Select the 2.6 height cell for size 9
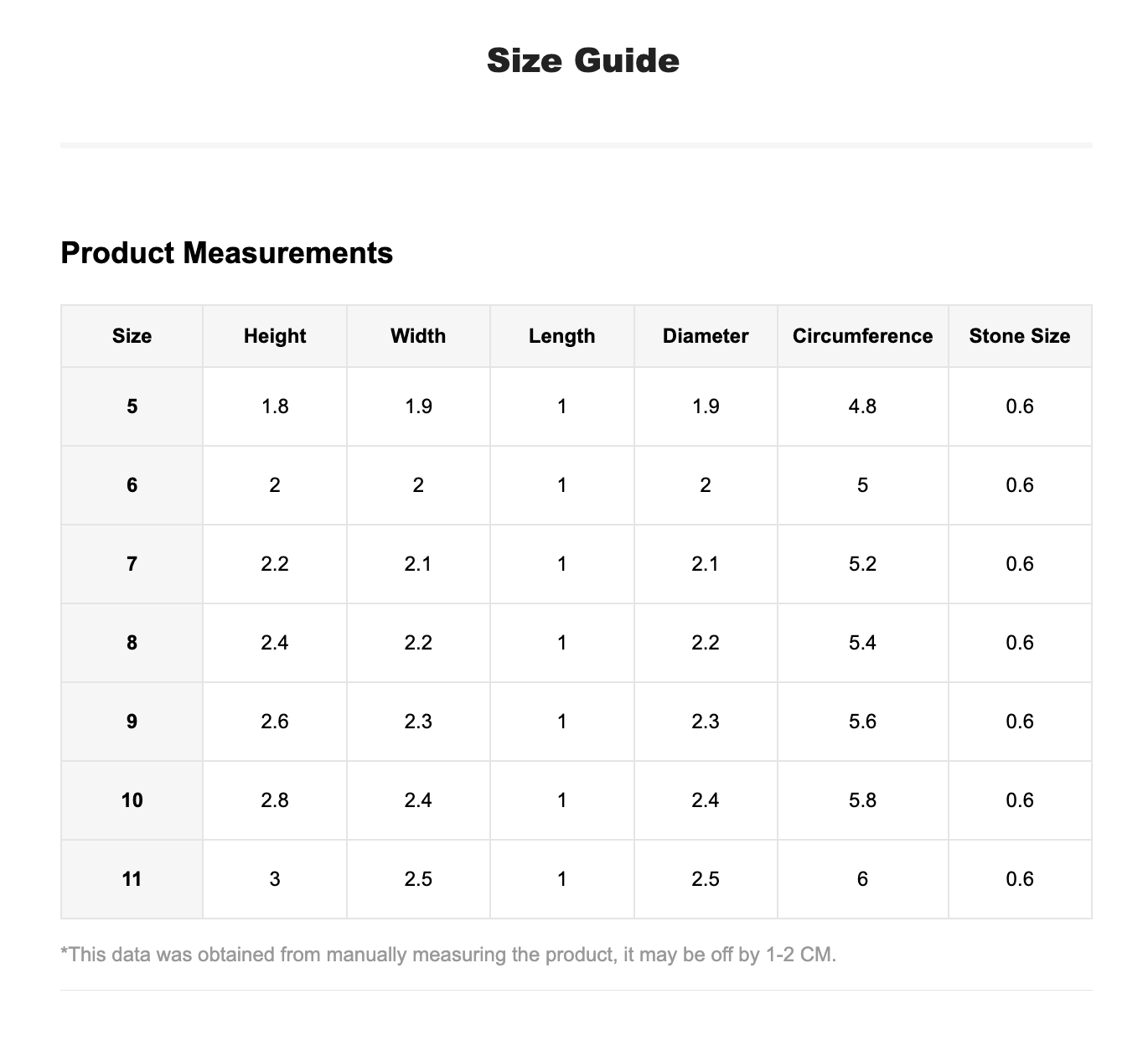 pyautogui.click(x=275, y=722)
